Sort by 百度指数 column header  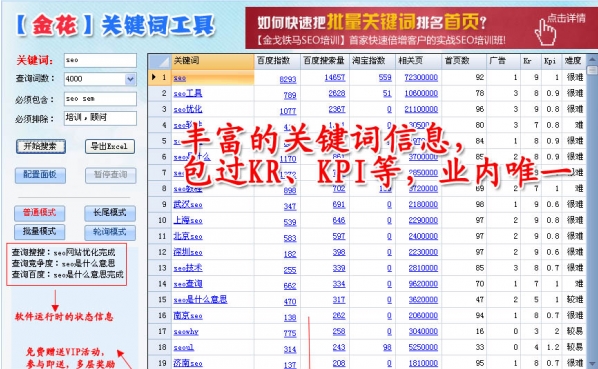coord(277,61)
